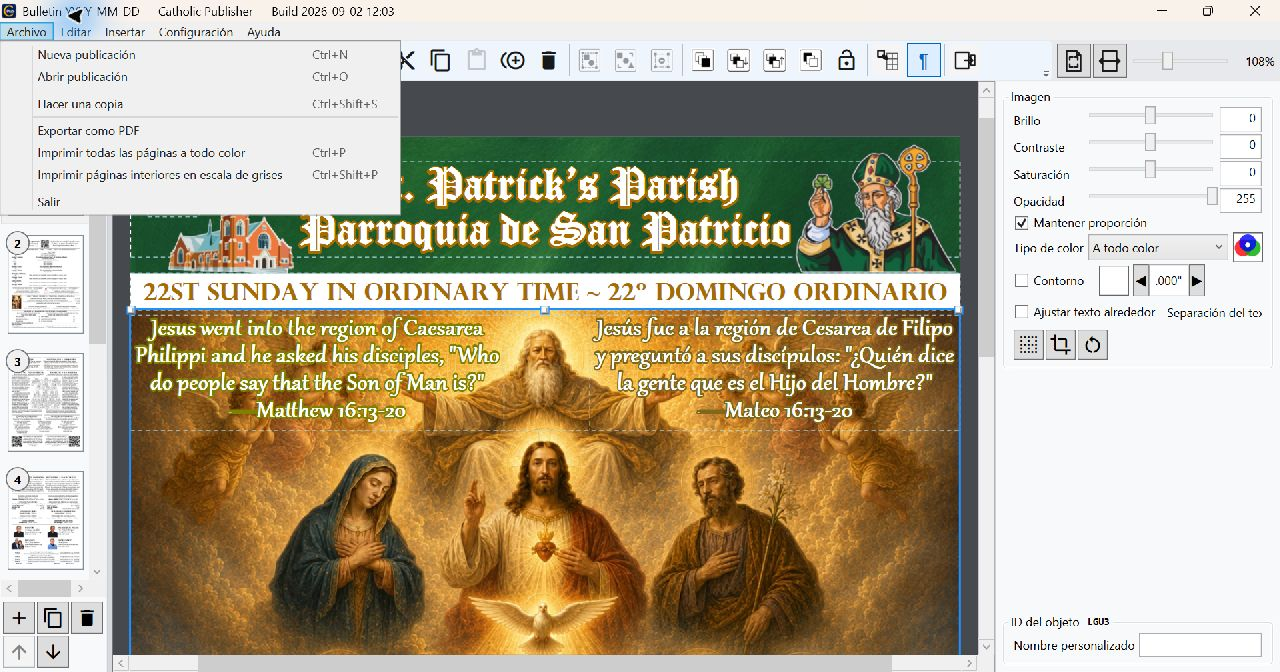Click the dotted grid image button
Viewport: 1280px width, 672px height.
tap(1027, 345)
